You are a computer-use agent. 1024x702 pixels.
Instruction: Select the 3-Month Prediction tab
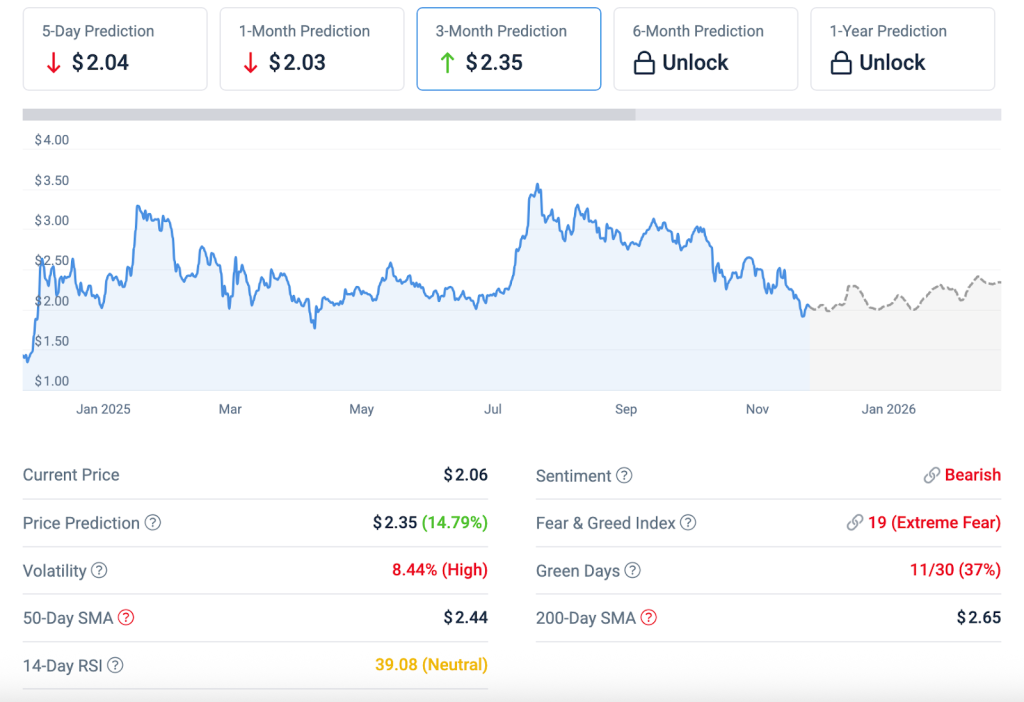point(508,49)
